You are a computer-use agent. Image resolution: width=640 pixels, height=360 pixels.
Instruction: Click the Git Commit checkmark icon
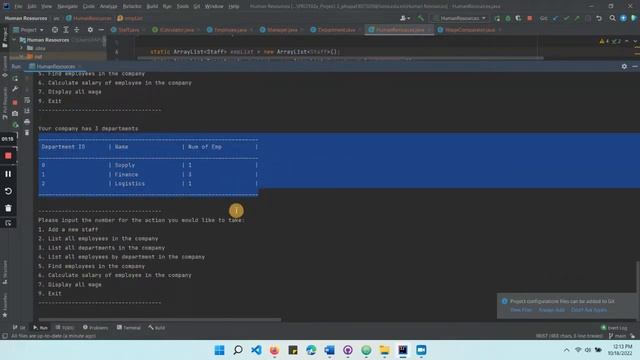tap(566, 18)
